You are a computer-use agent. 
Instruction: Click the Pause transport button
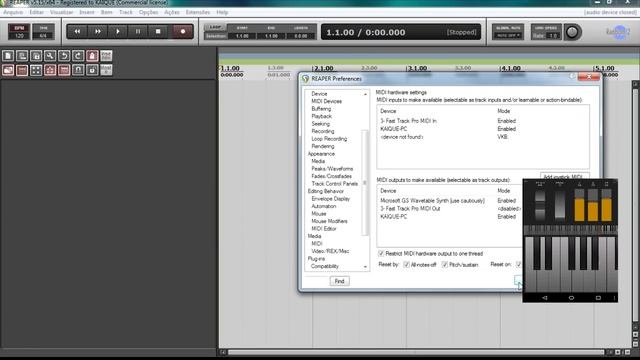138,31
